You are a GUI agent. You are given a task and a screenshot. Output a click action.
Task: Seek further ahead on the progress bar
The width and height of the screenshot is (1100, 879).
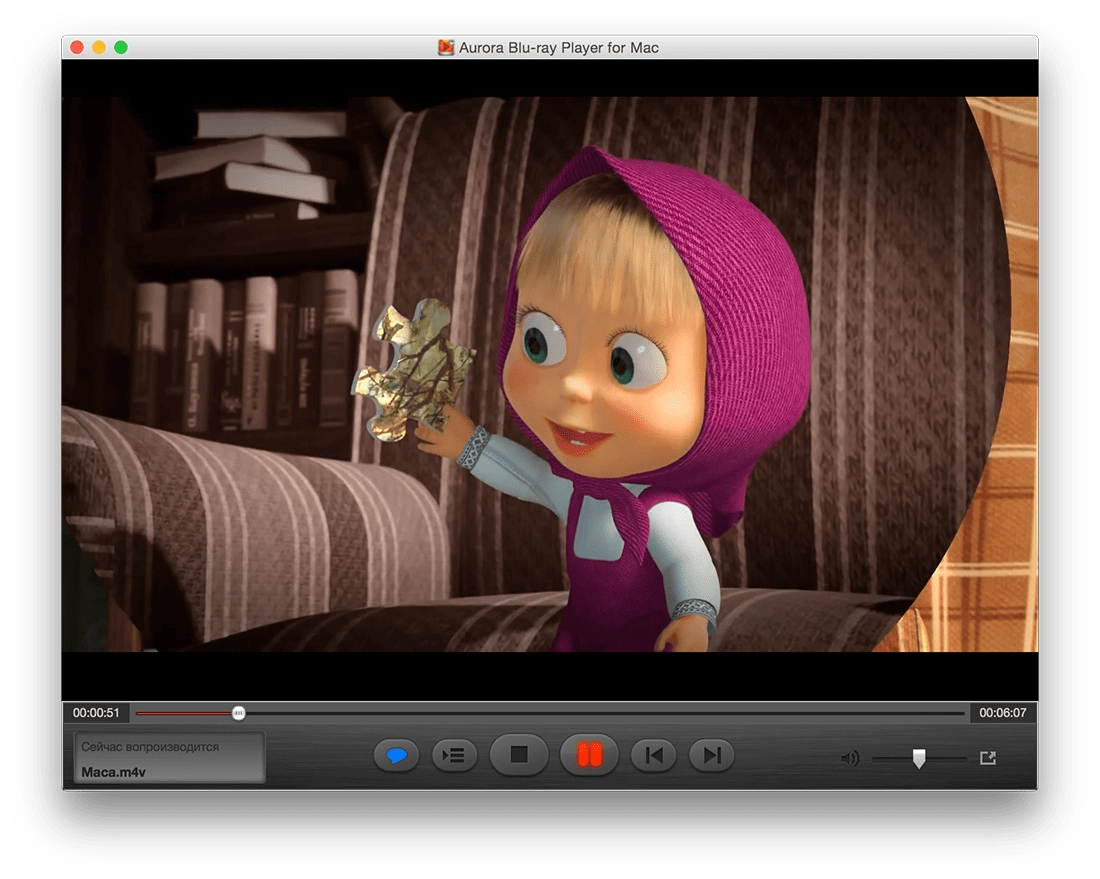click(x=605, y=713)
